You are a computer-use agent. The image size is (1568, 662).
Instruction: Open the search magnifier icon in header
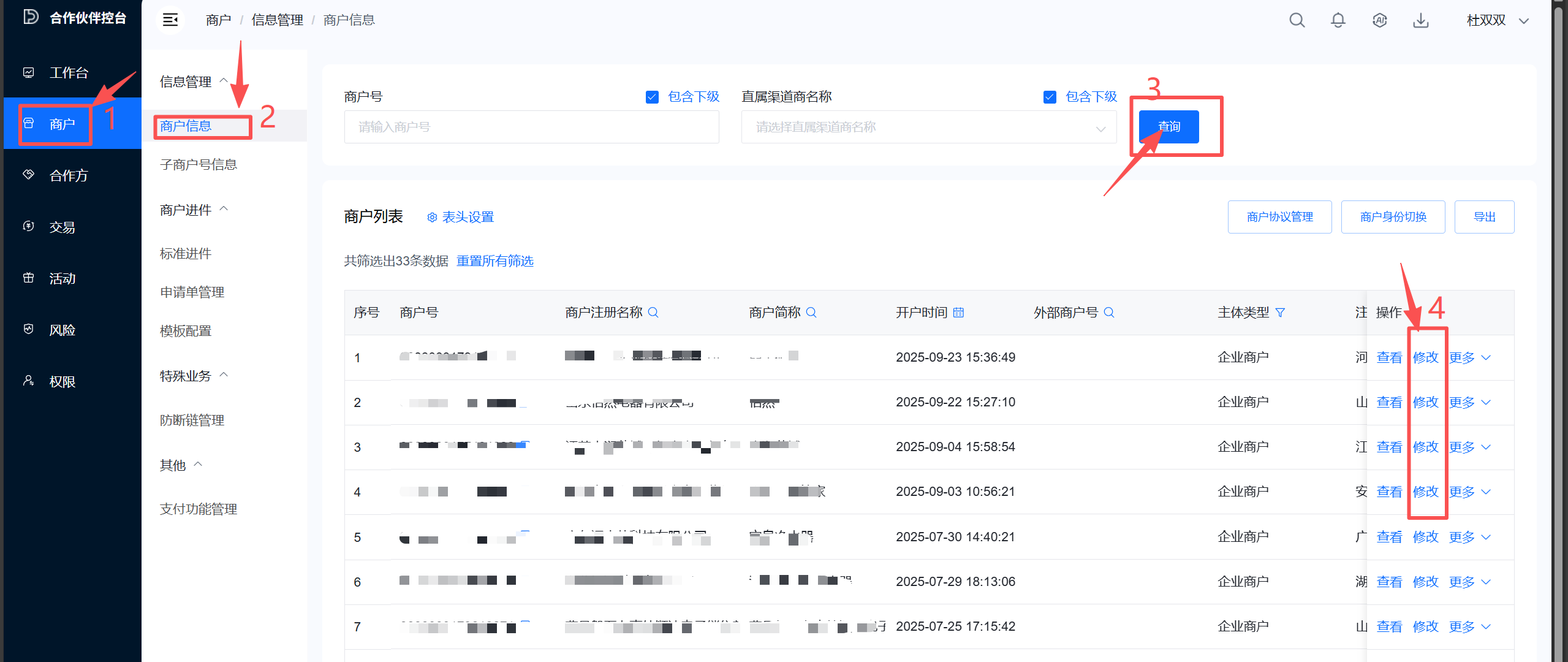point(1297,20)
